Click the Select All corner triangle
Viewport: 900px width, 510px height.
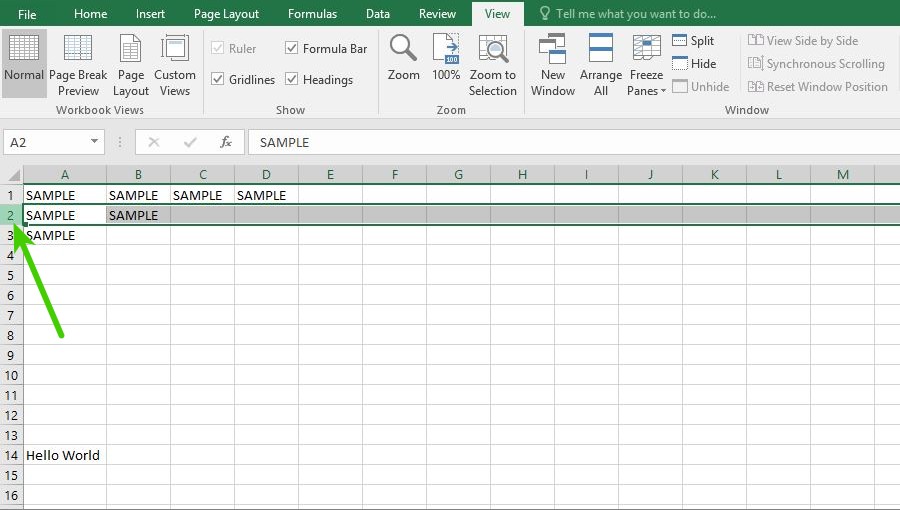13,174
